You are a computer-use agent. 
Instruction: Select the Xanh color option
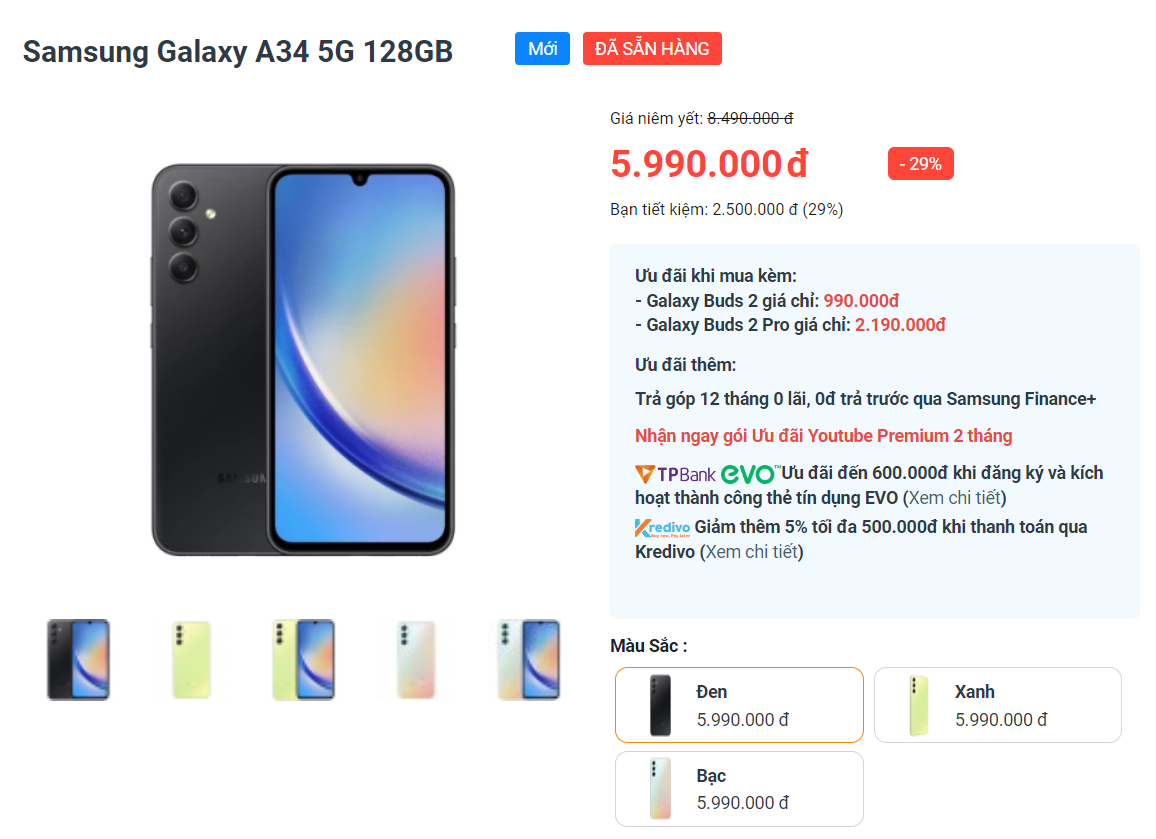(997, 705)
